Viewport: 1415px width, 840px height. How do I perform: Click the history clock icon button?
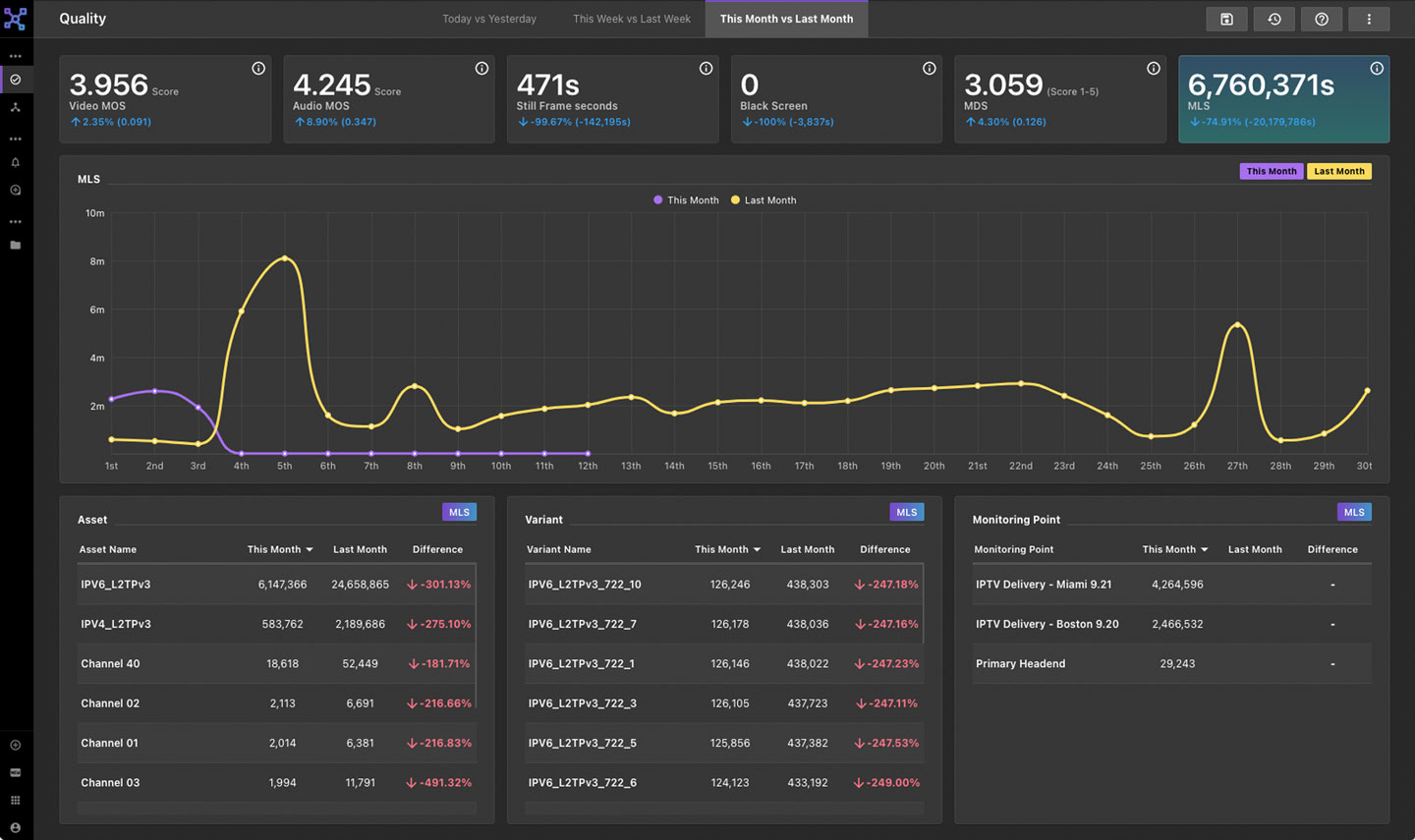pyautogui.click(x=1274, y=19)
